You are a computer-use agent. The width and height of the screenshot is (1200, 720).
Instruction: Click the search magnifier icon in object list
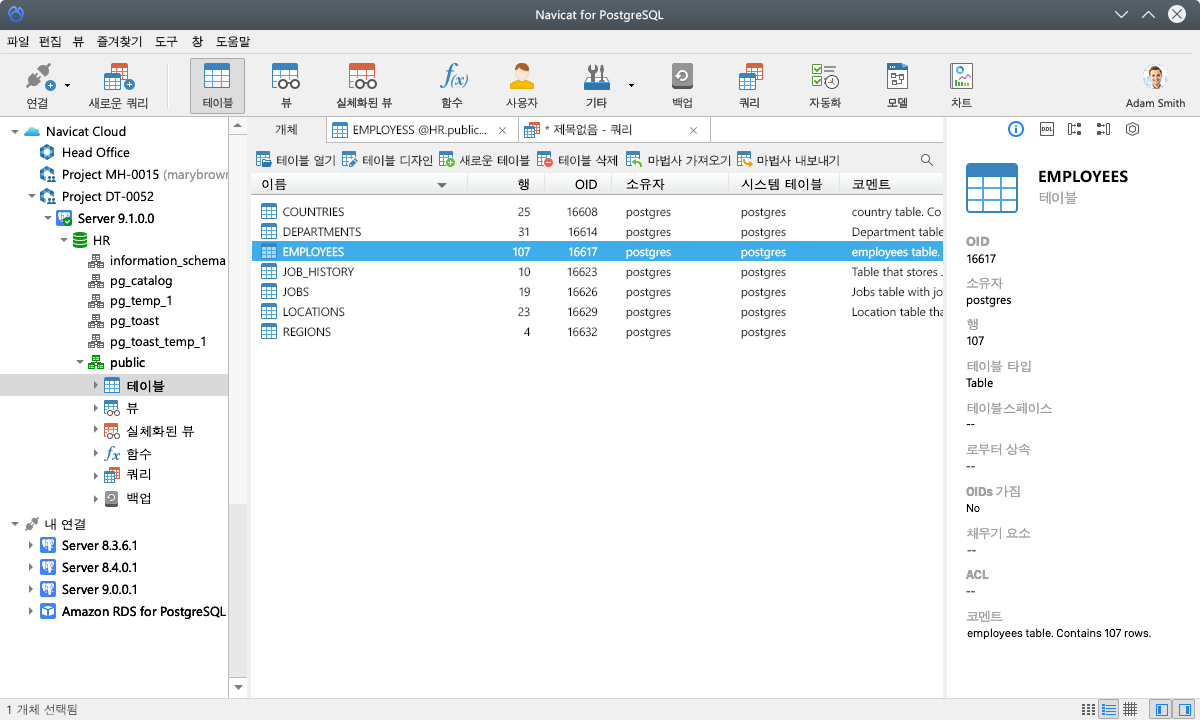coord(927,160)
